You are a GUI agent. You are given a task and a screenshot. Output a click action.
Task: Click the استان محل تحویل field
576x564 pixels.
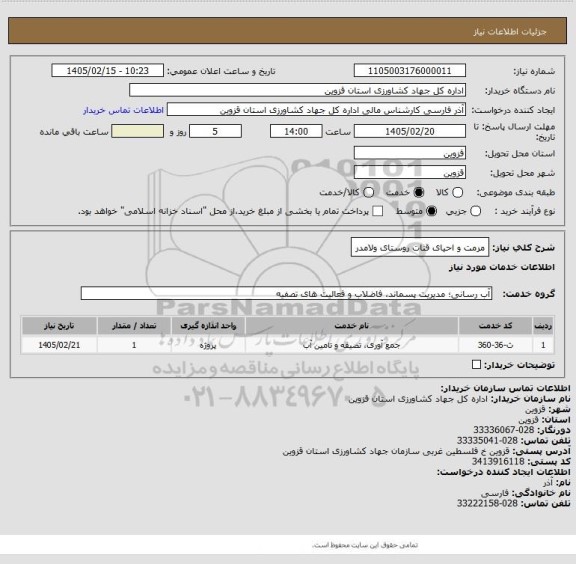click(410, 153)
